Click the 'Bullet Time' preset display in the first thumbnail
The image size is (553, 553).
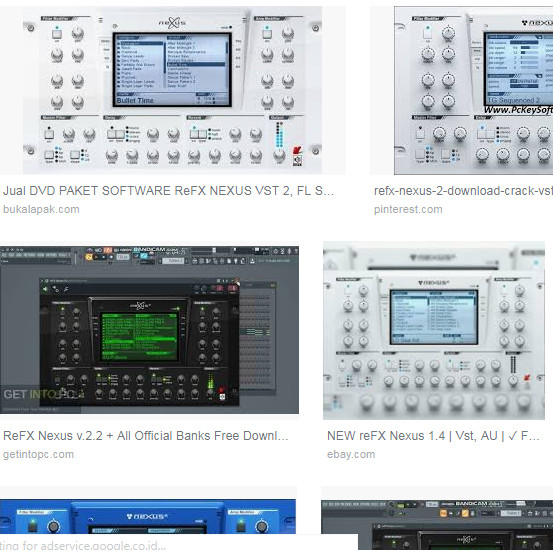135,101
